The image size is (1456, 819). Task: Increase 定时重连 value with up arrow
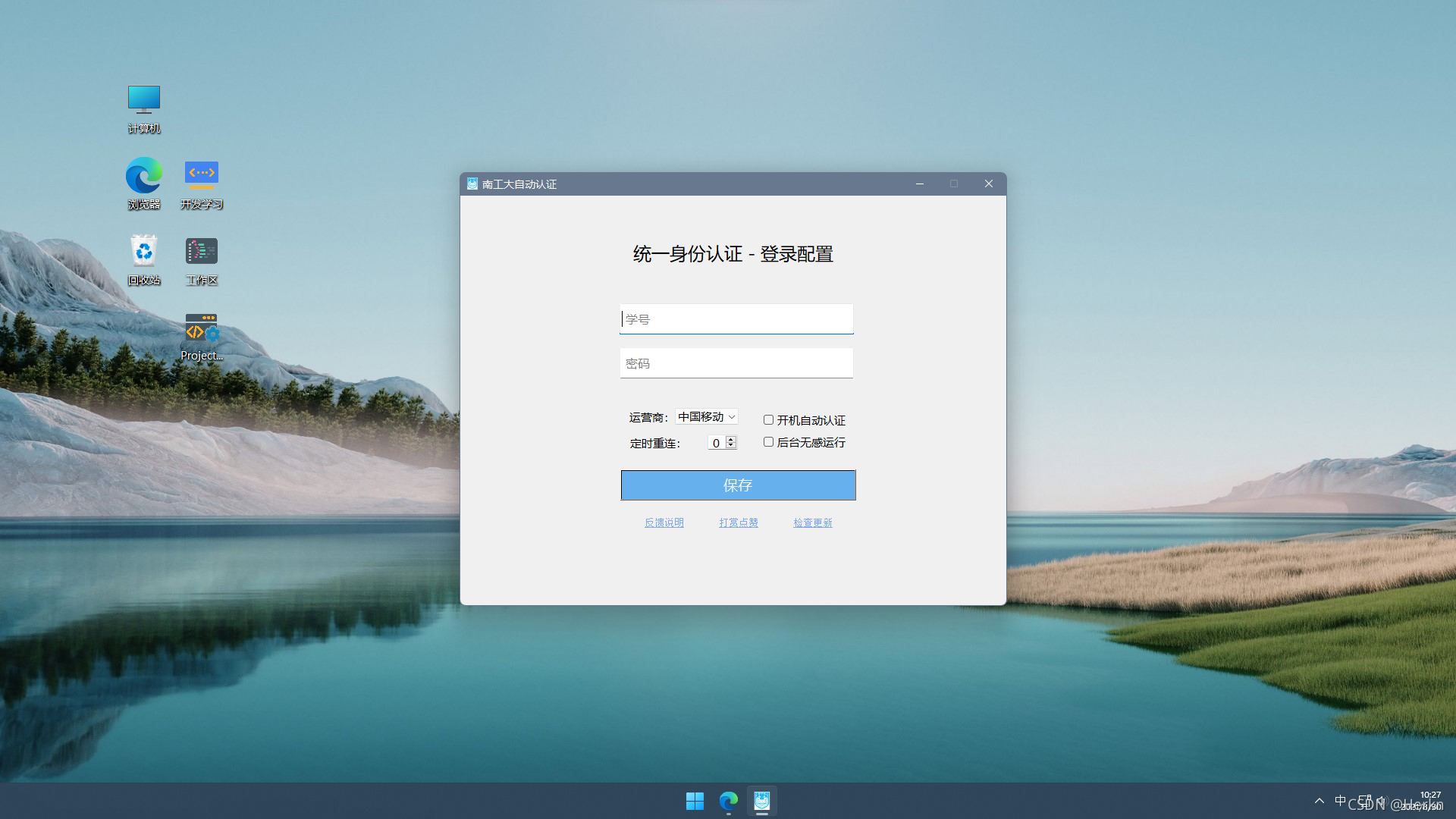(x=731, y=439)
